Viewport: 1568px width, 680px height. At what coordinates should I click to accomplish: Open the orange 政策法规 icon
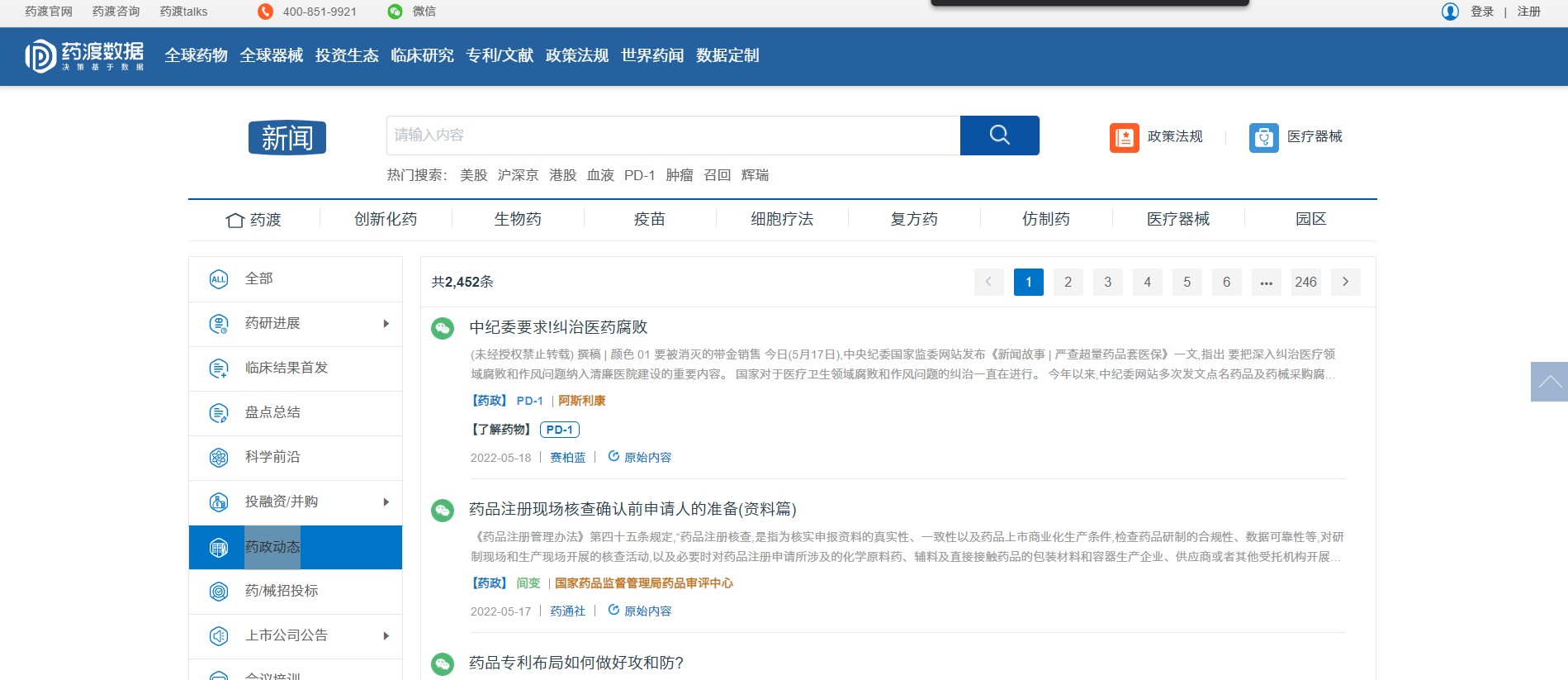pos(1124,137)
